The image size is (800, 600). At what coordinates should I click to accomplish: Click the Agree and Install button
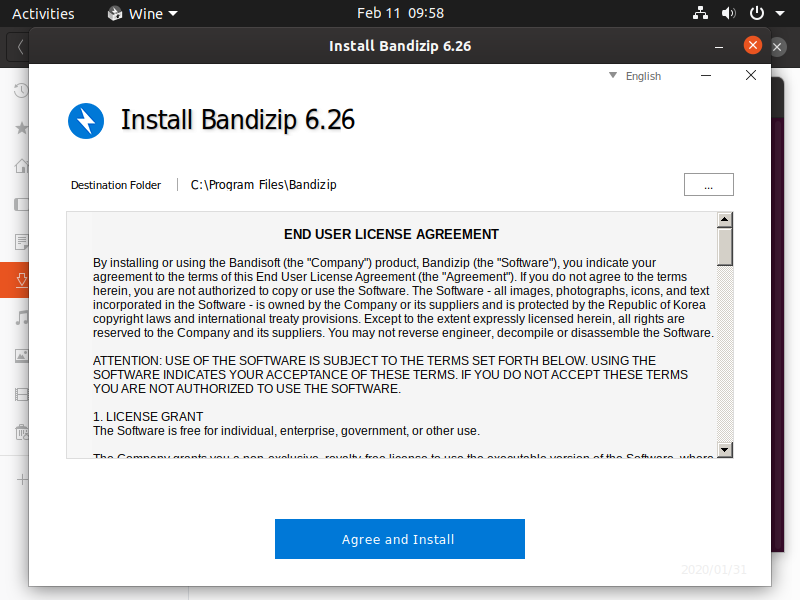click(399, 539)
